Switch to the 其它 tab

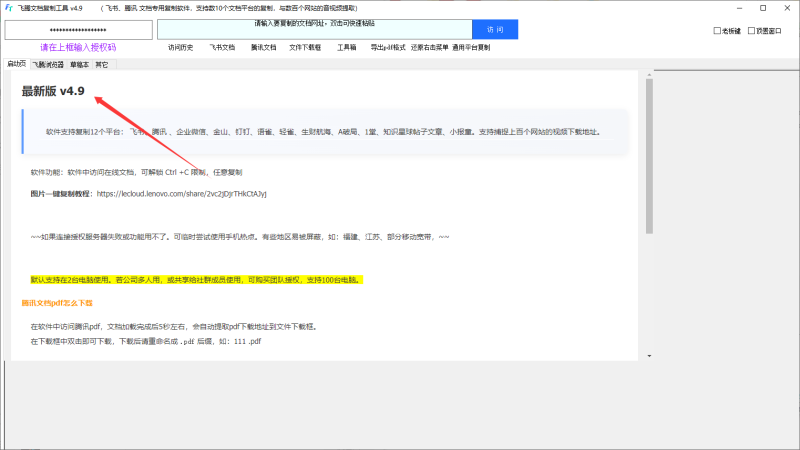click(102, 64)
